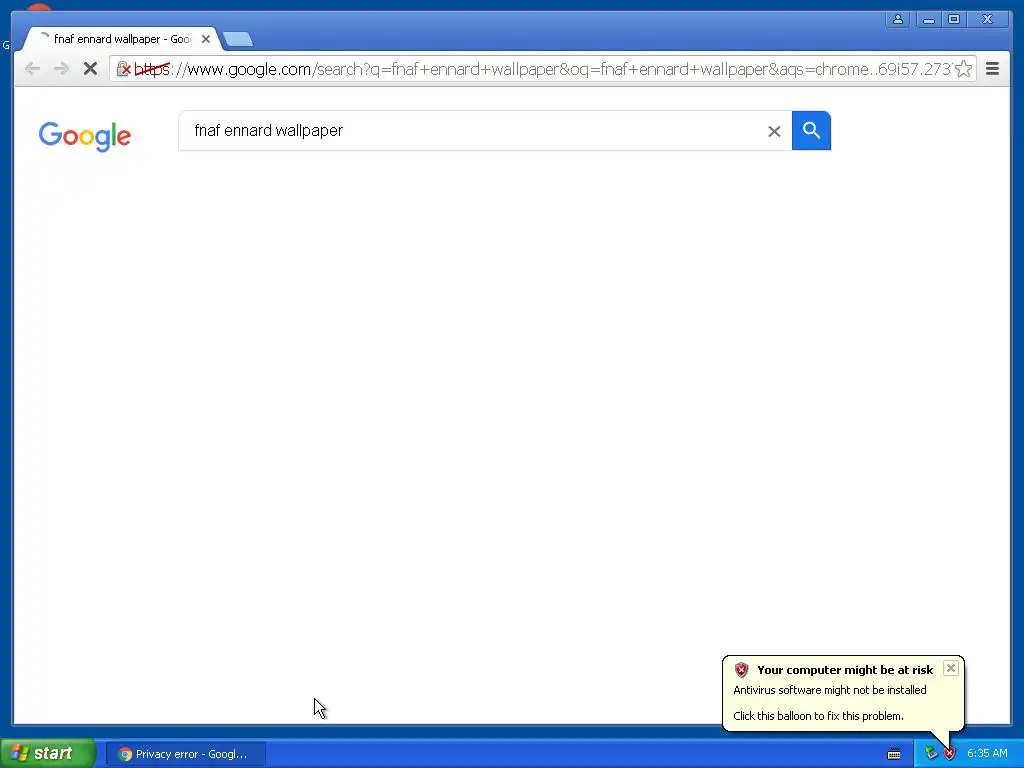Close the fnaf ennard wallpaper tab
Viewport: 1024px width, 768px height.
(206, 39)
